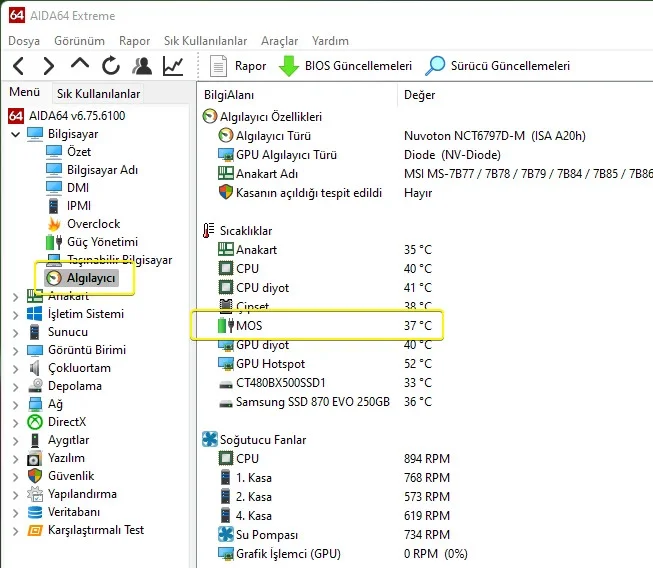The height and width of the screenshot is (568, 653).
Task: Select the 1. Kasa fan row
Action: pyautogui.click(x=334, y=478)
